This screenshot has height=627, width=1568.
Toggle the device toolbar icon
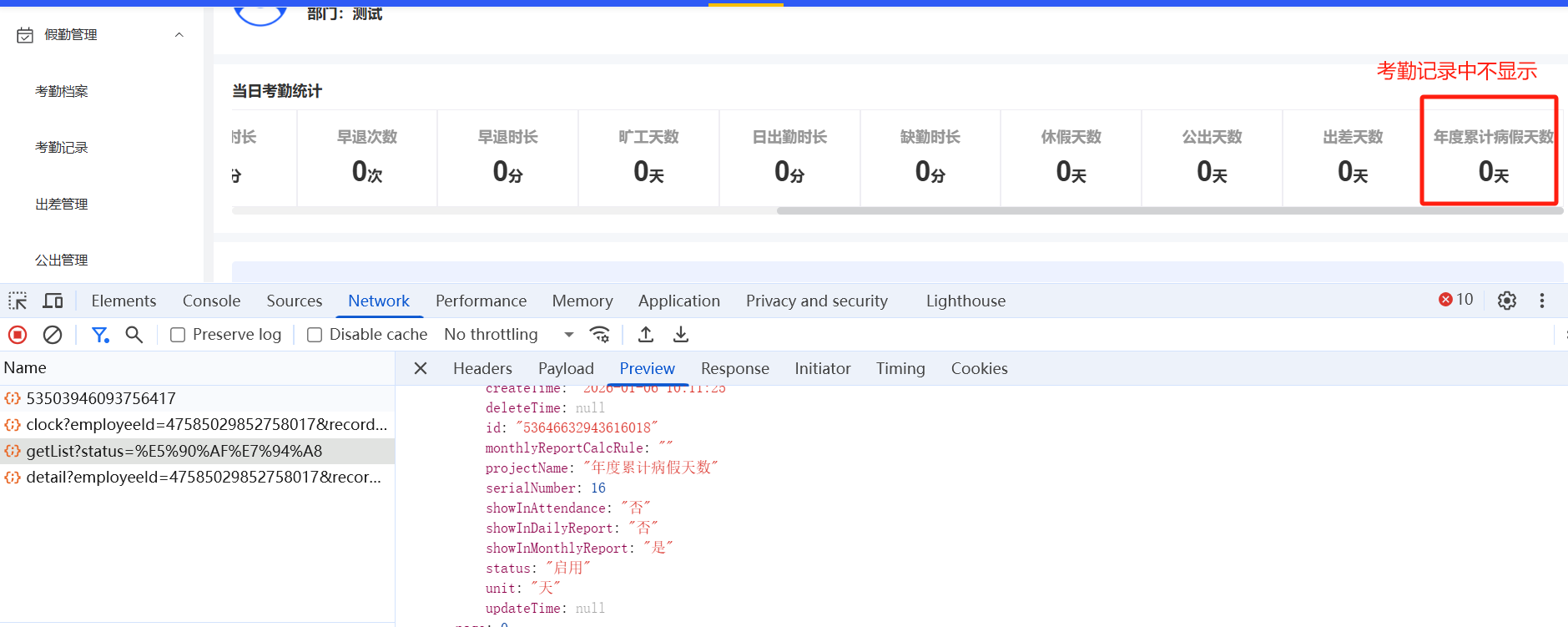tap(53, 301)
